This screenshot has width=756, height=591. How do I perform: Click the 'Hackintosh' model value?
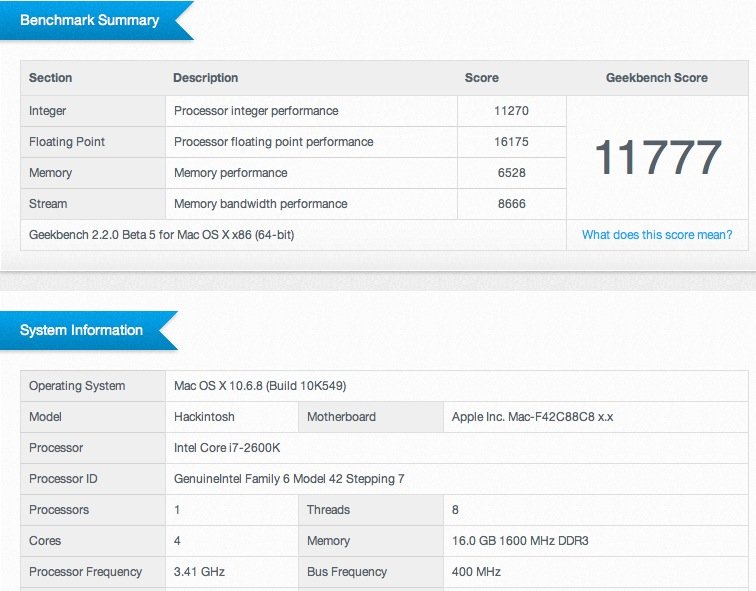click(x=204, y=416)
